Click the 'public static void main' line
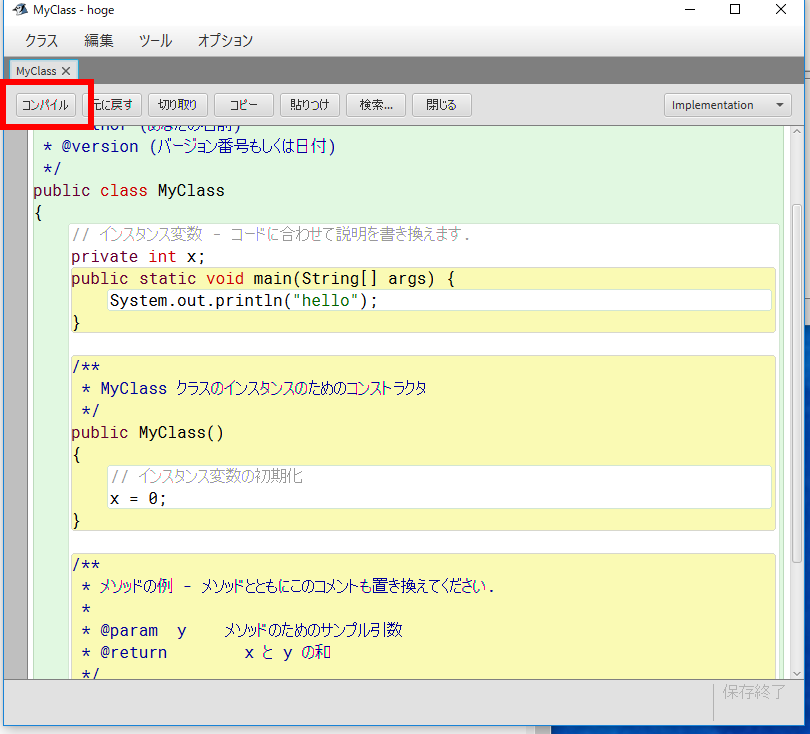 tap(263, 279)
